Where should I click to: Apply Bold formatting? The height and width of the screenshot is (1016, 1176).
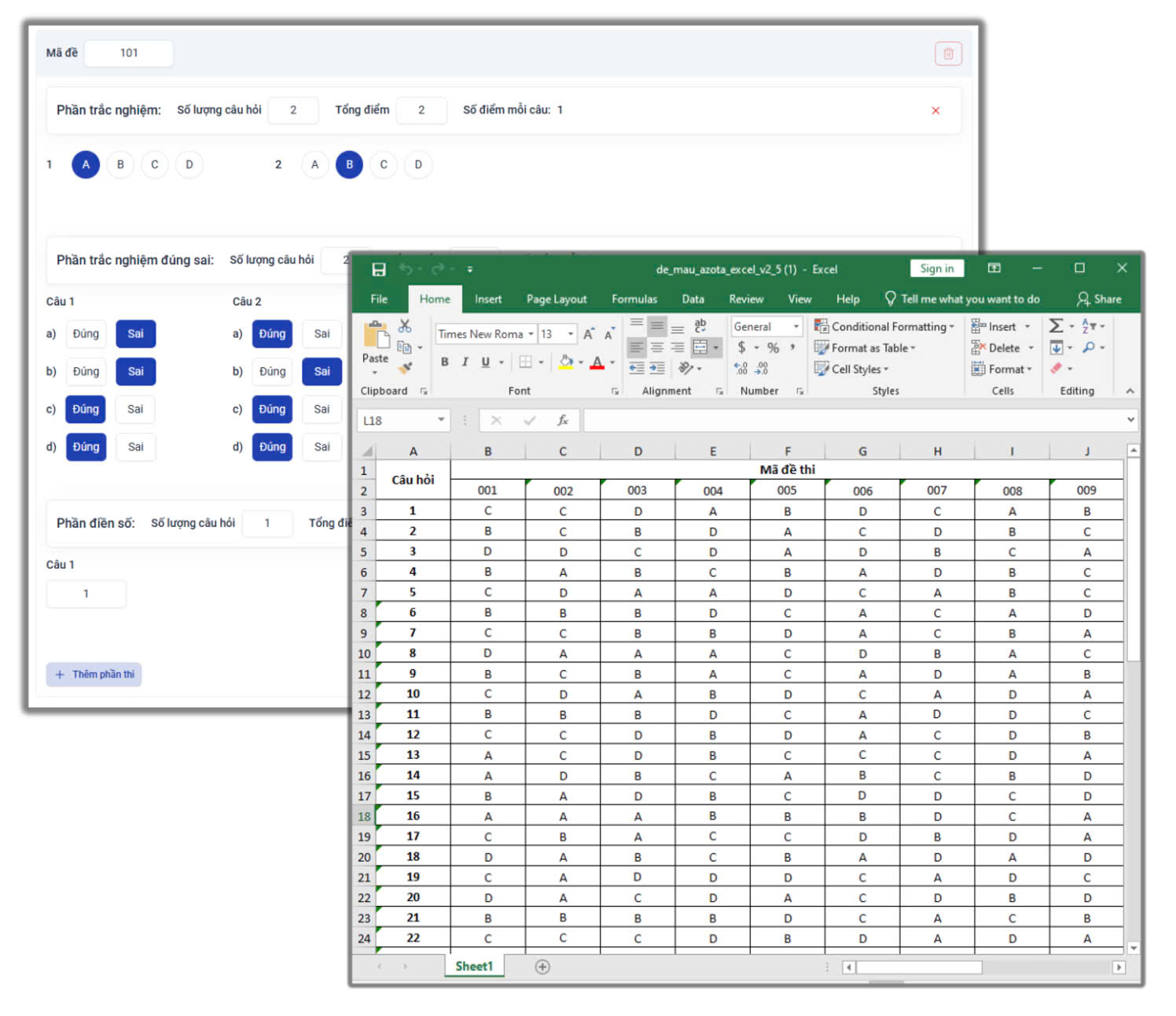coord(445,362)
